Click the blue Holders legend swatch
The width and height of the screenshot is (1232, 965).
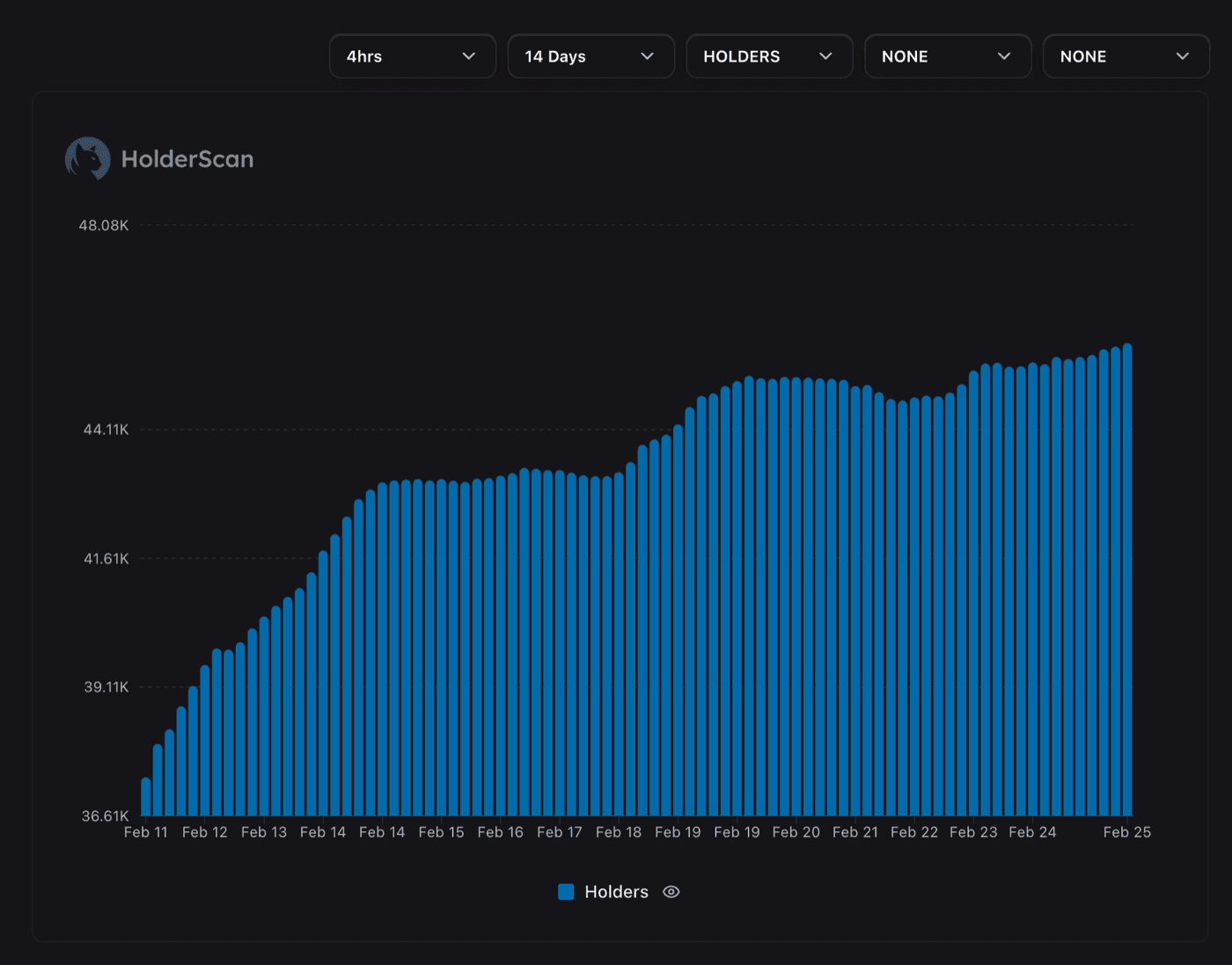coord(566,892)
